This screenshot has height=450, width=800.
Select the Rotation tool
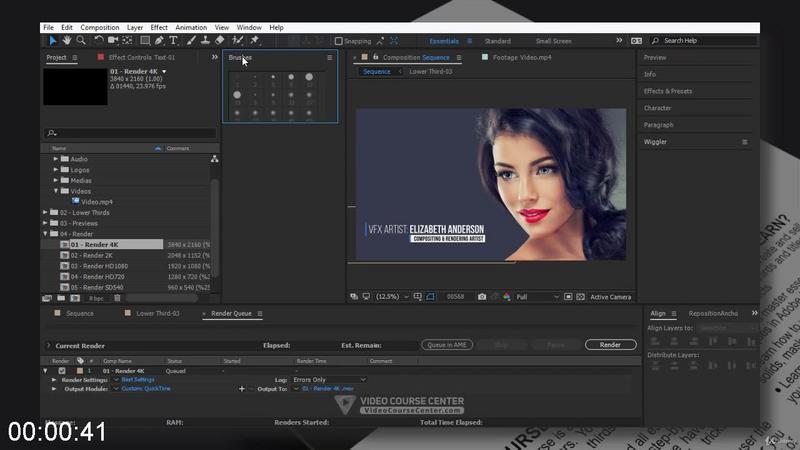pos(98,40)
